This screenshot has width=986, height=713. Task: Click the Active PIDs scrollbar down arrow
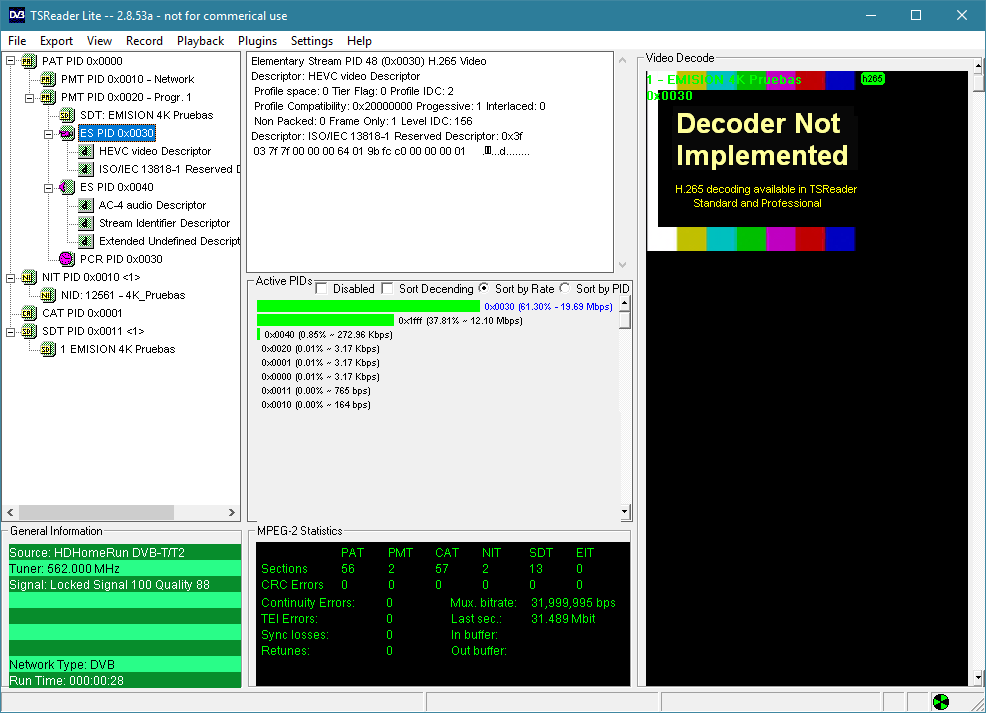[624, 512]
